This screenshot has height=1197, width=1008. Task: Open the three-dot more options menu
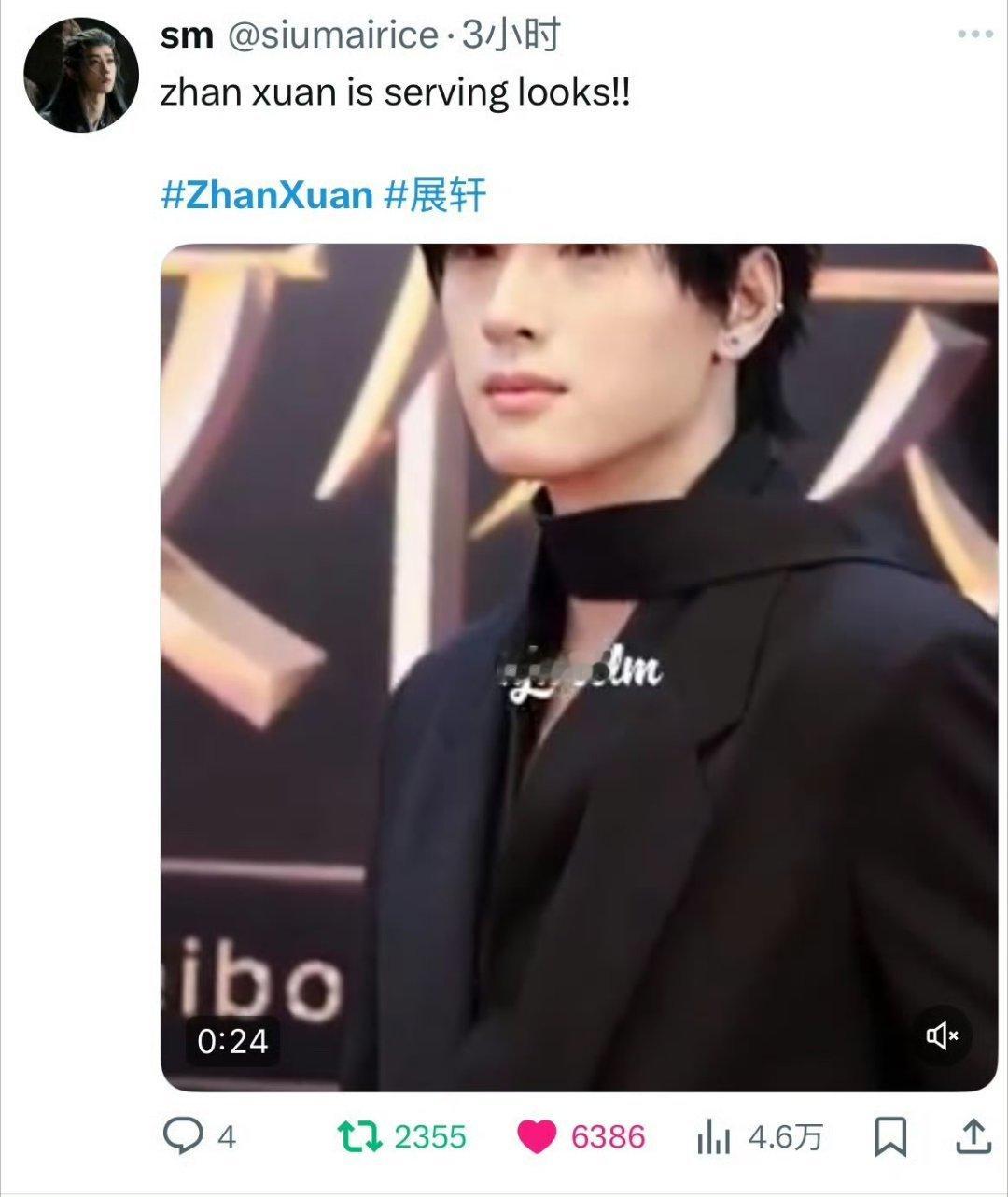[x=975, y=35]
